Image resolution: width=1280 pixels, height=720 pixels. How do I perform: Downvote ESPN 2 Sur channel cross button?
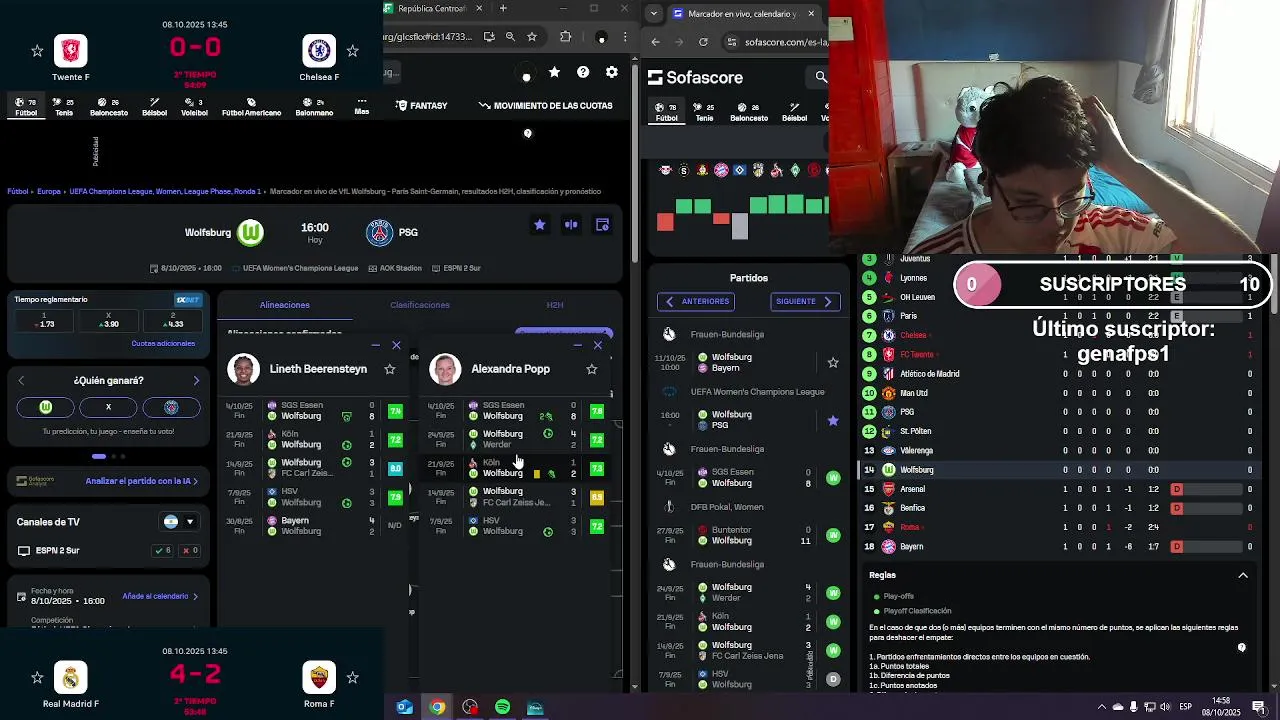[x=189, y=550]
